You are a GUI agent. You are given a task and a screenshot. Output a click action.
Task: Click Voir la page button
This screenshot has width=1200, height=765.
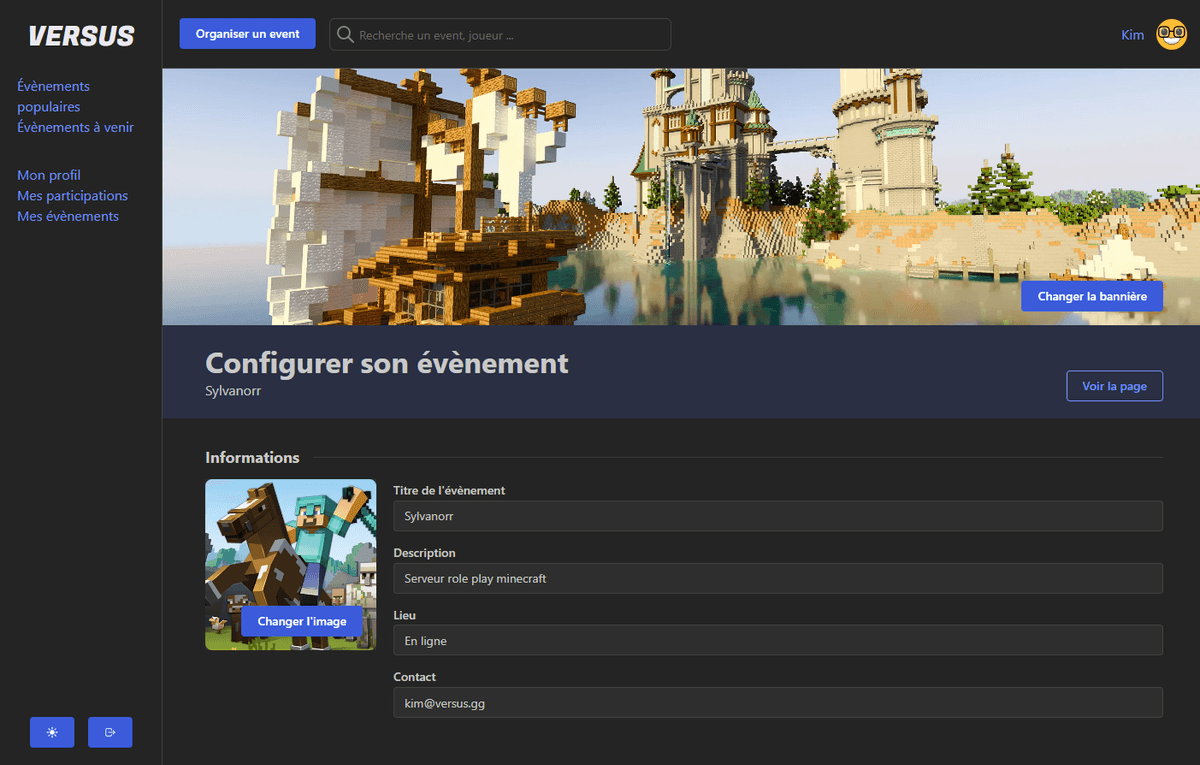click(x=1114, y=386)
